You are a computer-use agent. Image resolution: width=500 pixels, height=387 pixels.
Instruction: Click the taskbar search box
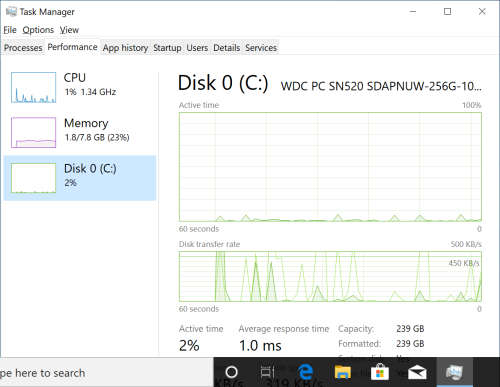coord(107,373)
